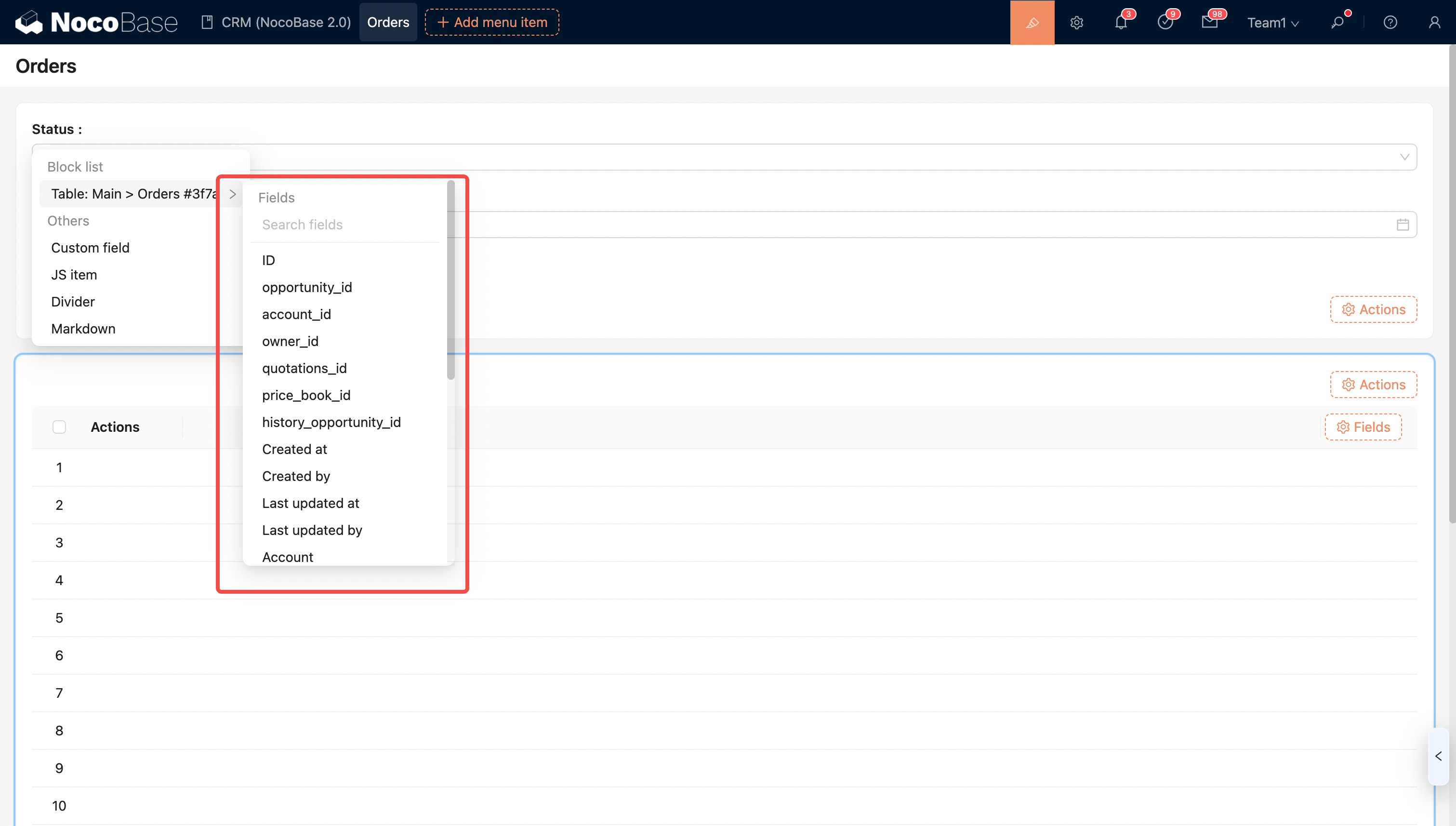This screenshot has height=826, width=1456.
Task: Toggle the select-all checkbox in table header
Action: click(x=59, y=426)
